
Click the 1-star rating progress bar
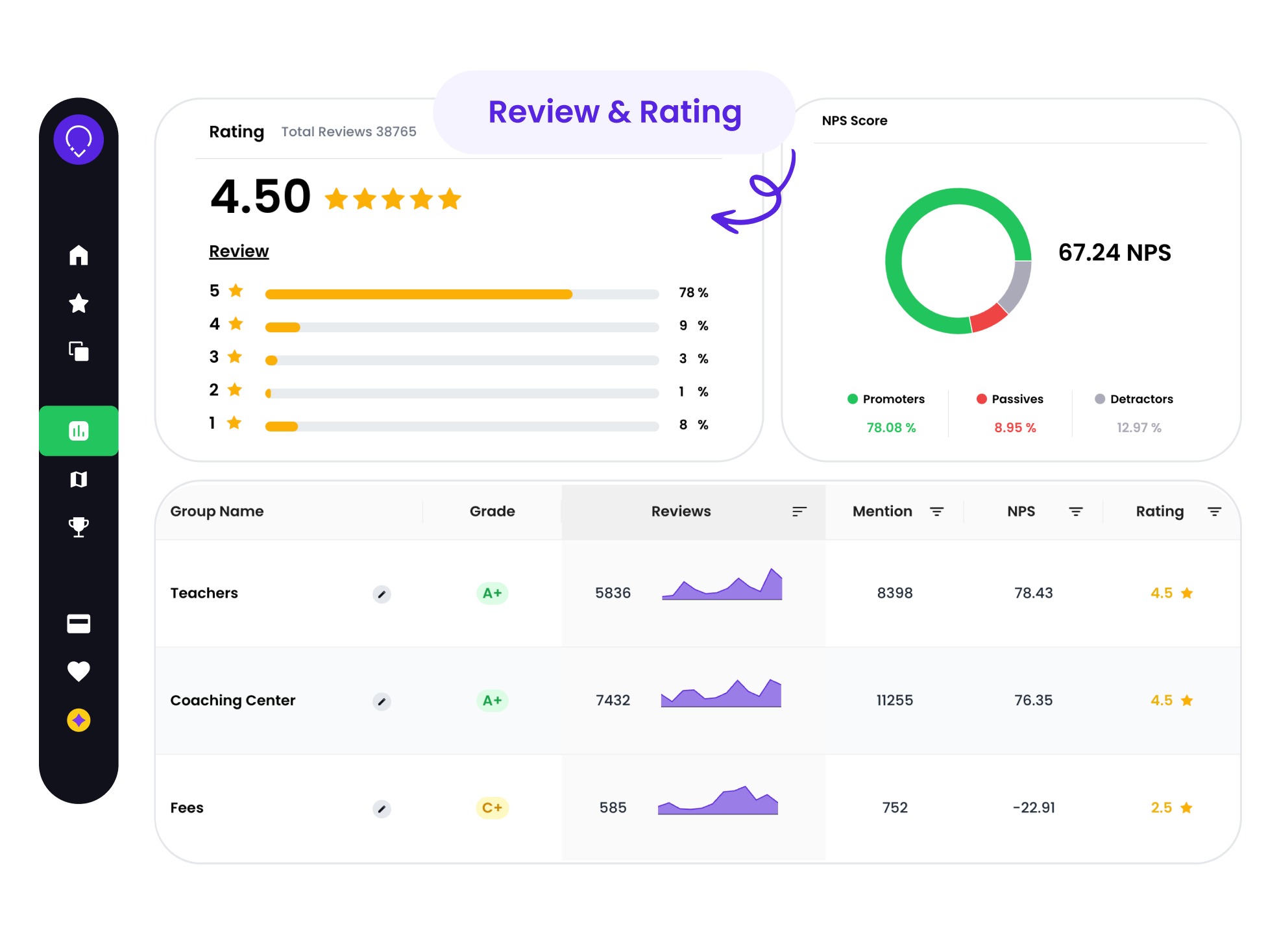[462, 426]
